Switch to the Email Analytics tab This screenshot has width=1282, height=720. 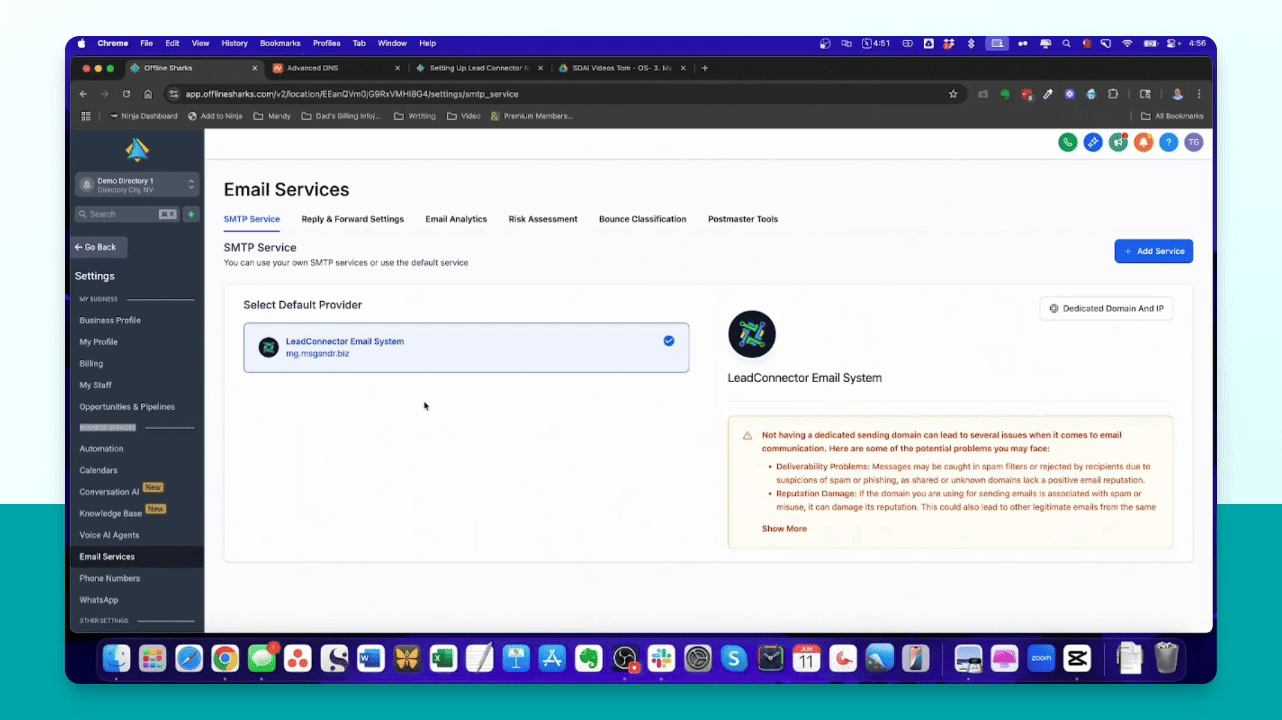click(x=456, y=219)
